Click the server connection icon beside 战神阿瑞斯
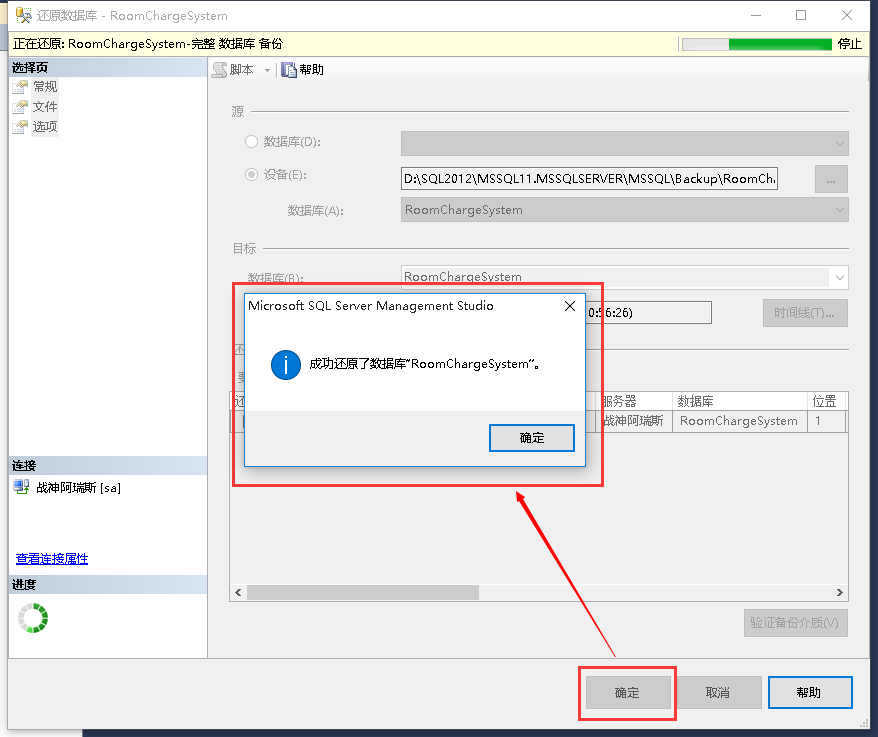This screenshot has height=737, width=878. click(21, 487)
